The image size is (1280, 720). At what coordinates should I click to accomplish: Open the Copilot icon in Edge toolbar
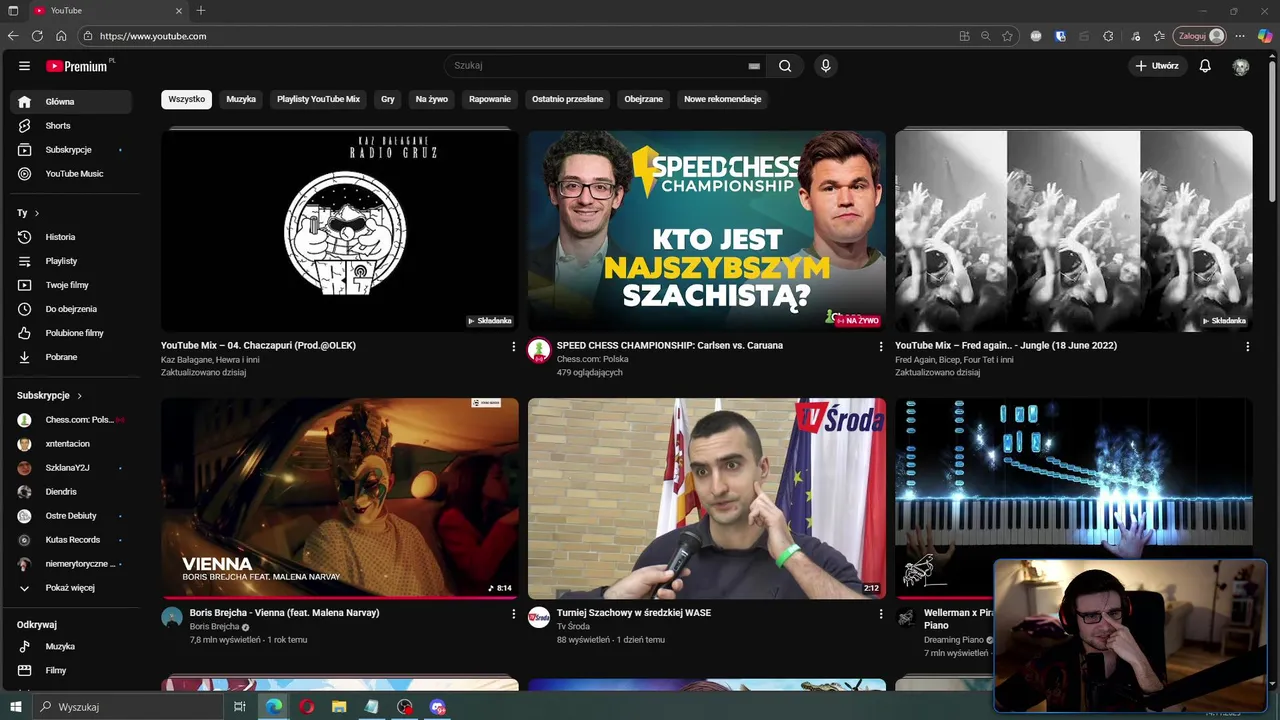tap(1265, 36)
